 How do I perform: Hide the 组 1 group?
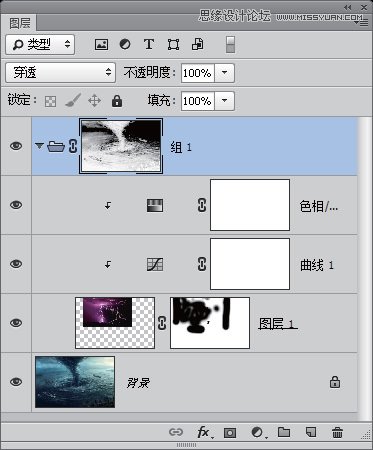(x=16, y=146)
